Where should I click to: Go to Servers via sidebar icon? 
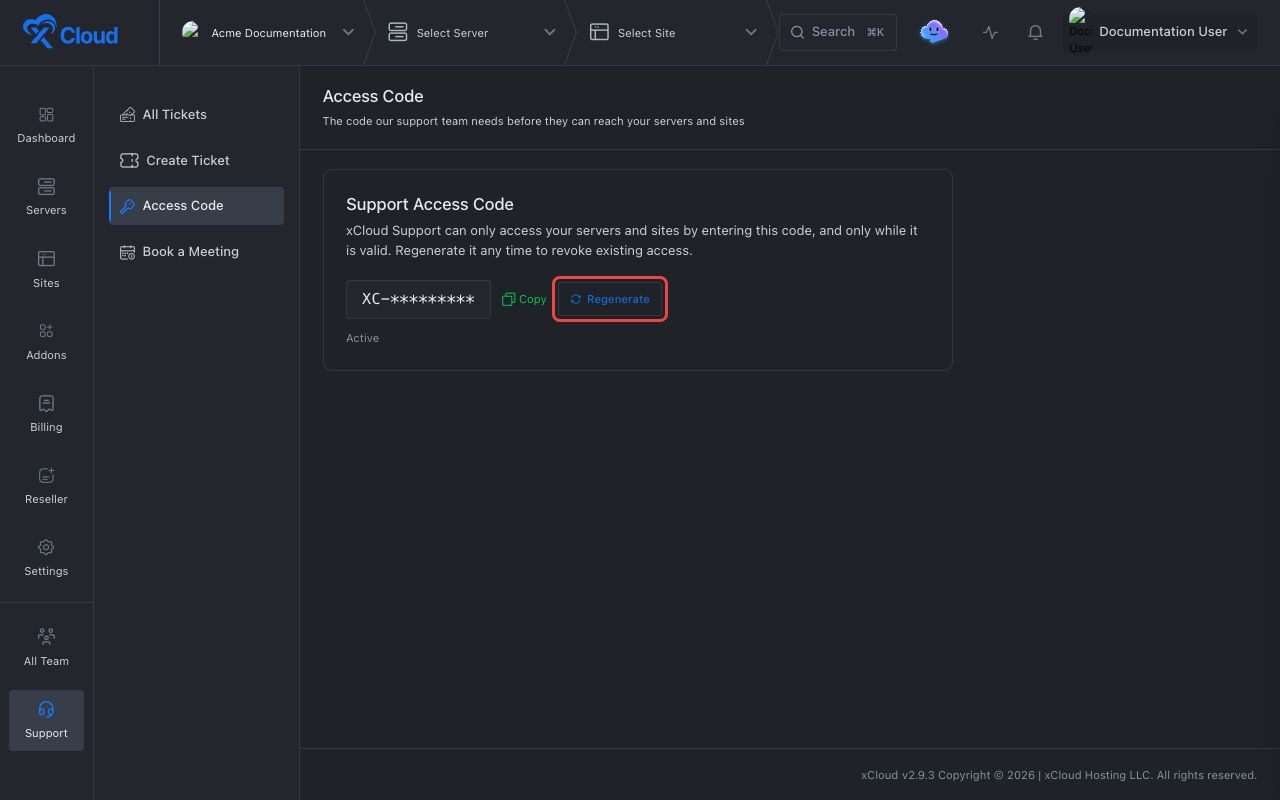(x=46, y=187)
